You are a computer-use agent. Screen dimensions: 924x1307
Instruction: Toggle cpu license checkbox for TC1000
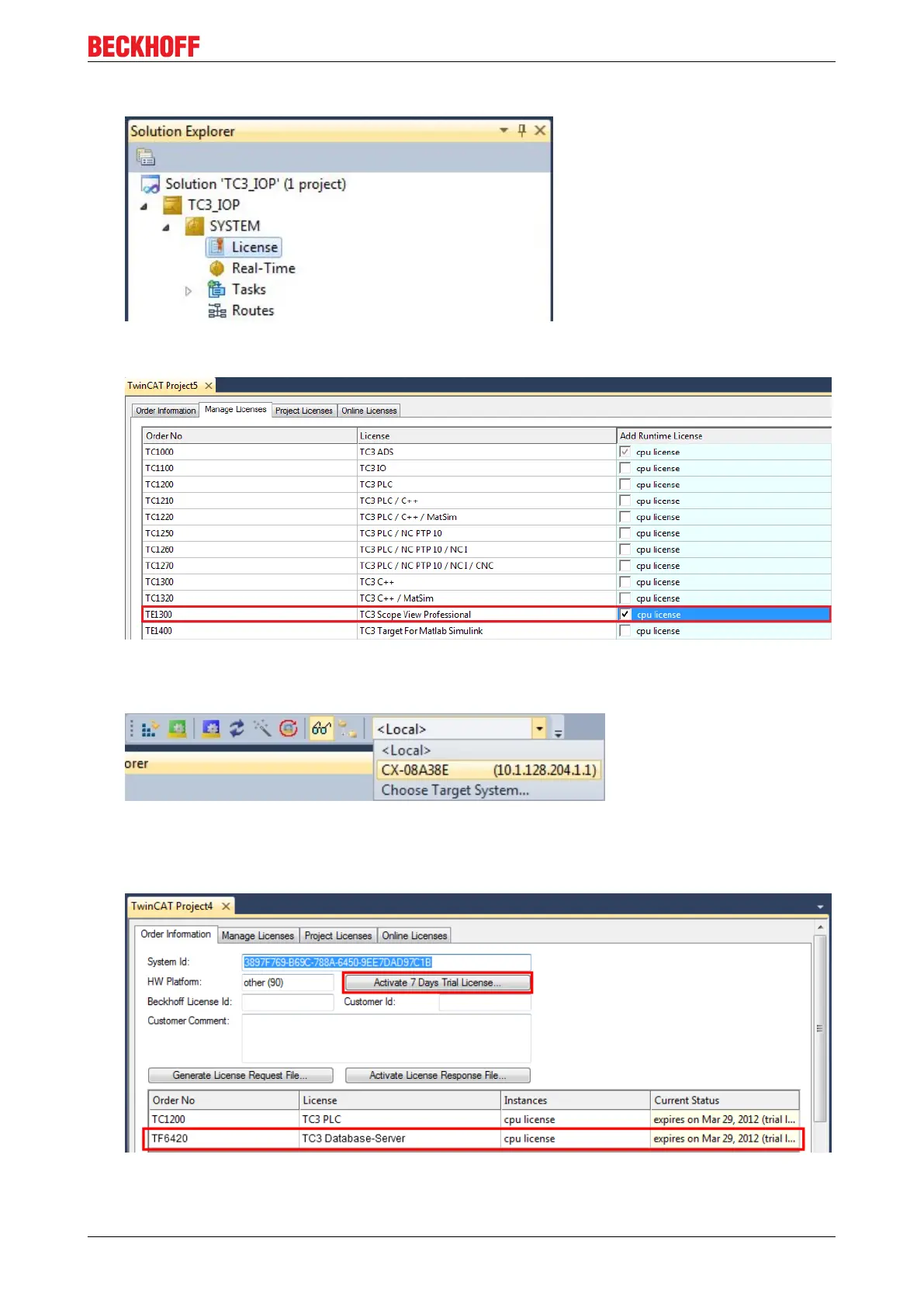point(625,452)
